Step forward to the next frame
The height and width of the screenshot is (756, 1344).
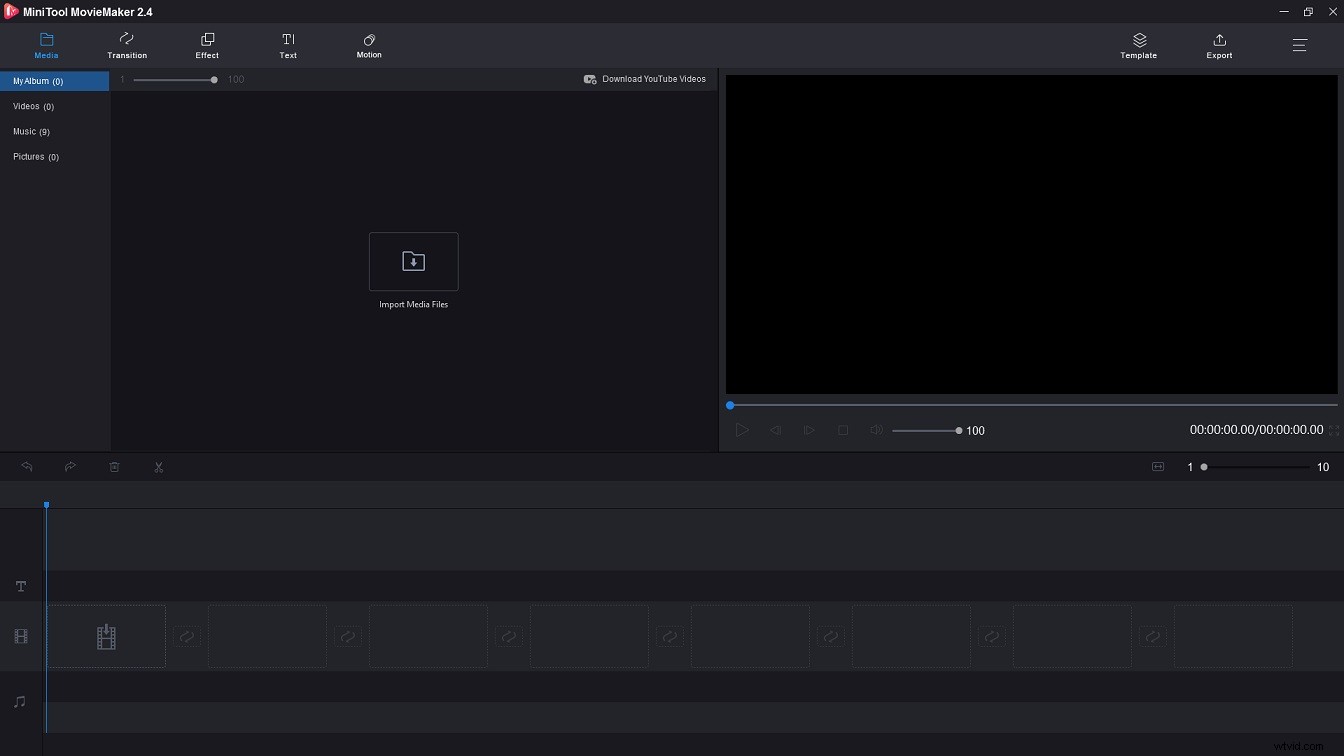click(809, 430)
